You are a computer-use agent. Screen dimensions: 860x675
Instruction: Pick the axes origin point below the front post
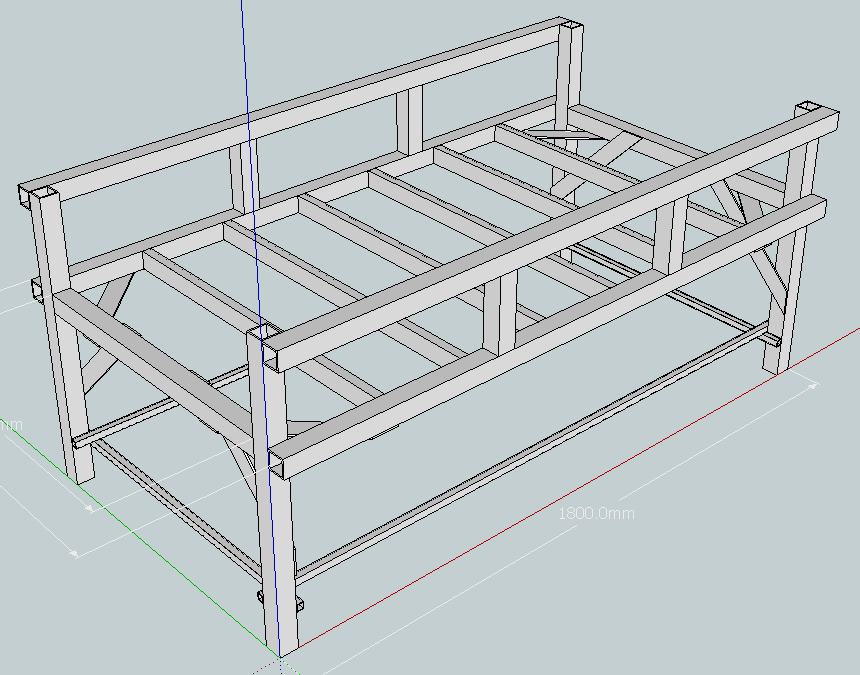coord(279,657)
